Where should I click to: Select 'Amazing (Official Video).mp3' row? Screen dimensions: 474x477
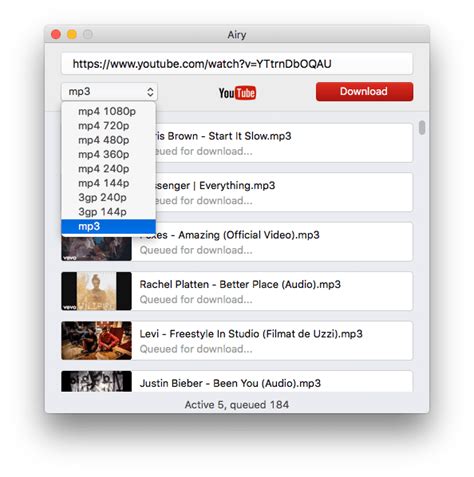click(237, 242)
